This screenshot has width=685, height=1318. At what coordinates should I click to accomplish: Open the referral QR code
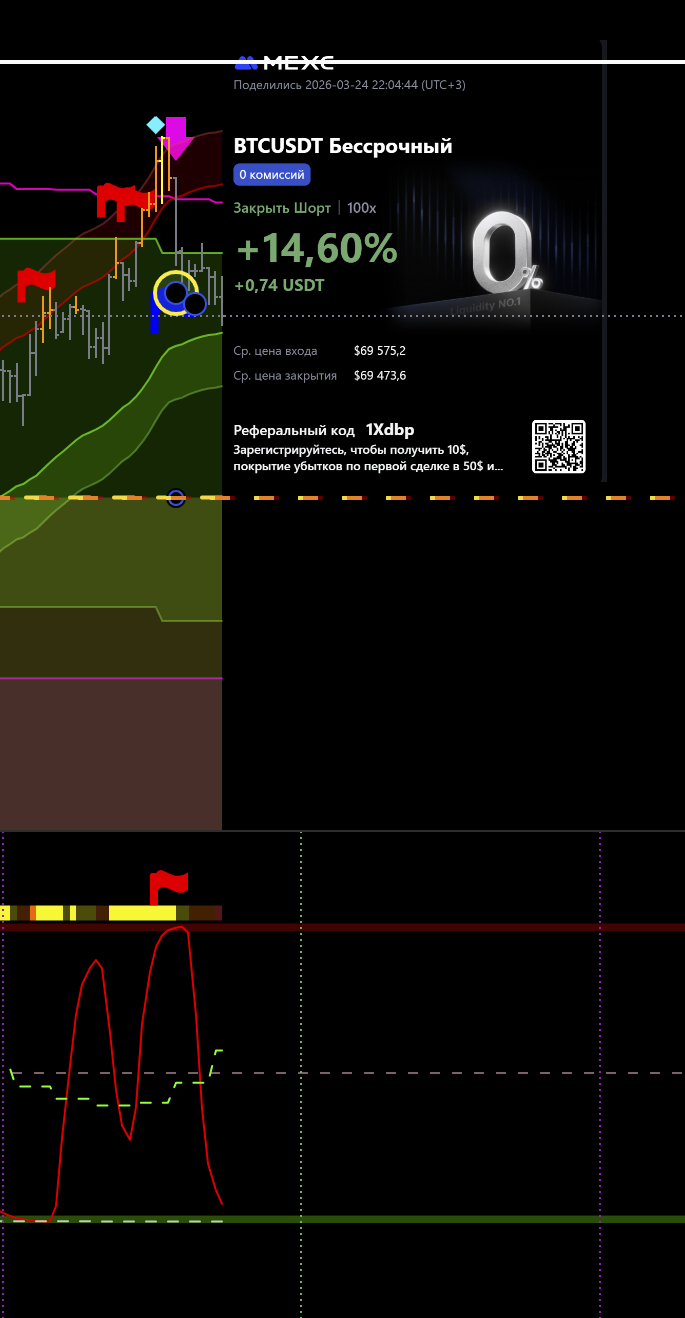click(558, 447)
